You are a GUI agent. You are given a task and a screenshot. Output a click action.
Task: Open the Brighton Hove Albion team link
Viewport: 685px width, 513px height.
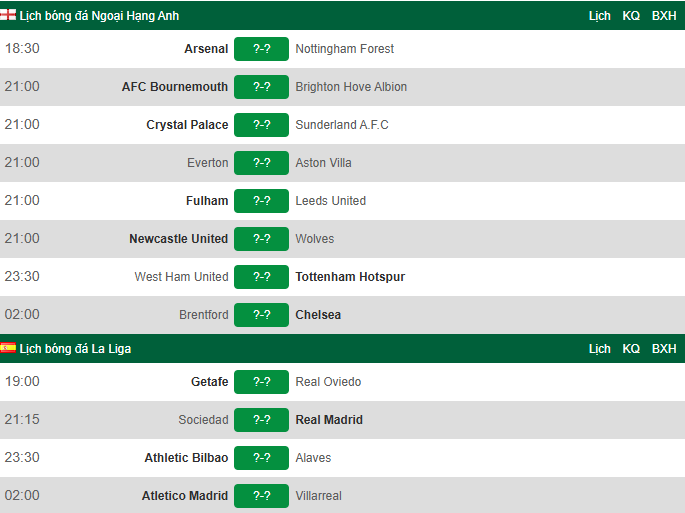coord(351,87)
